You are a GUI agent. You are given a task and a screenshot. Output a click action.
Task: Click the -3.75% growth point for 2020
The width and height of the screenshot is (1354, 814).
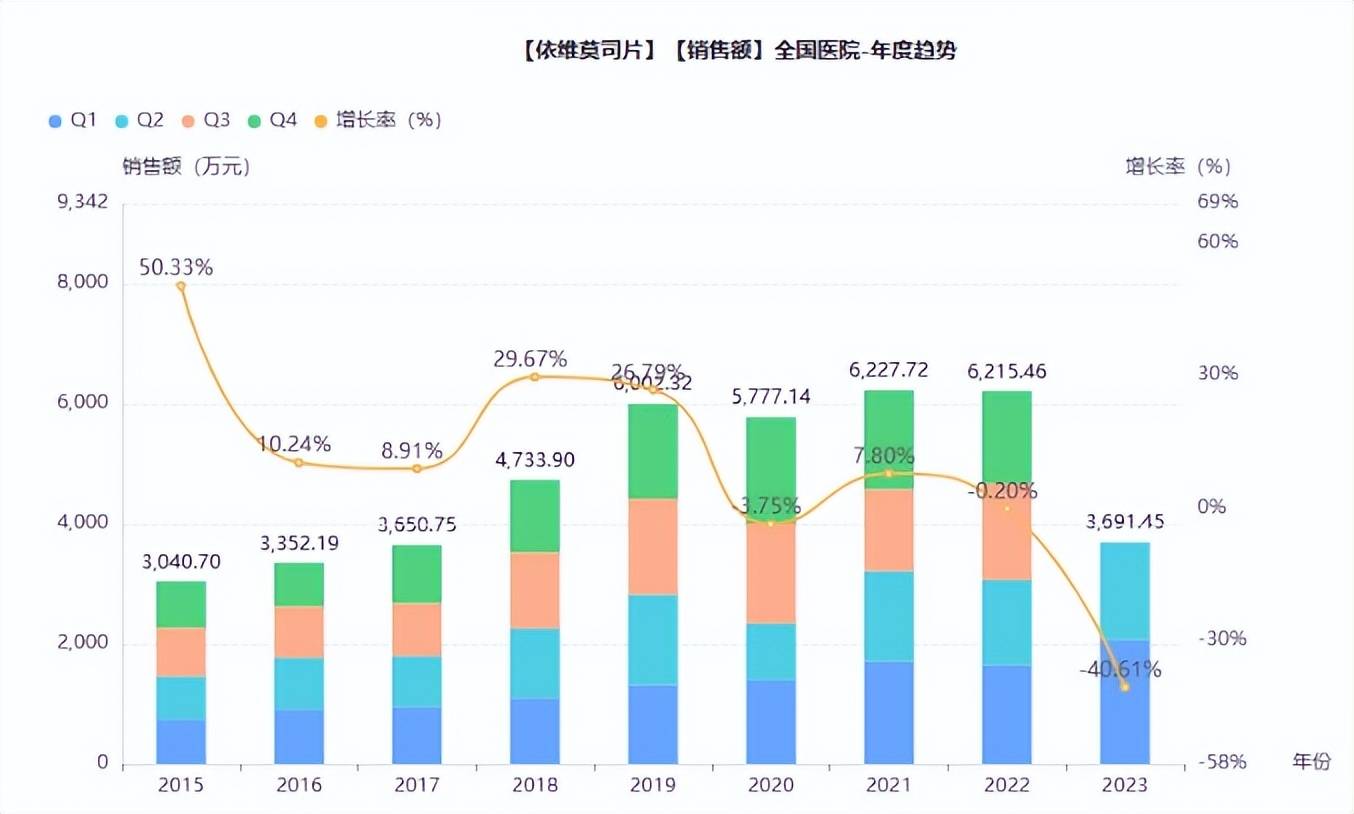770,524
